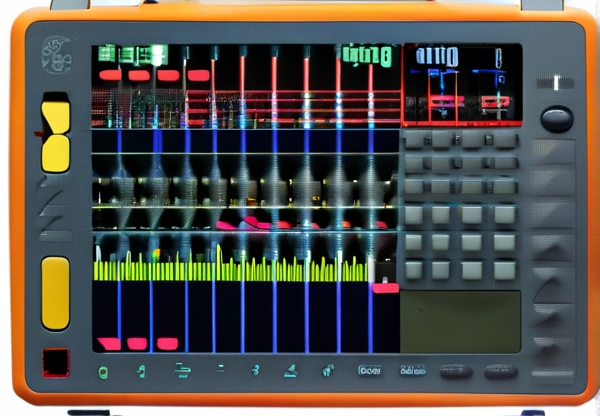This screenshot has width=600, height=416.
Task: Select the second green icon in the bottom toolbar
Action: [142, 372]
